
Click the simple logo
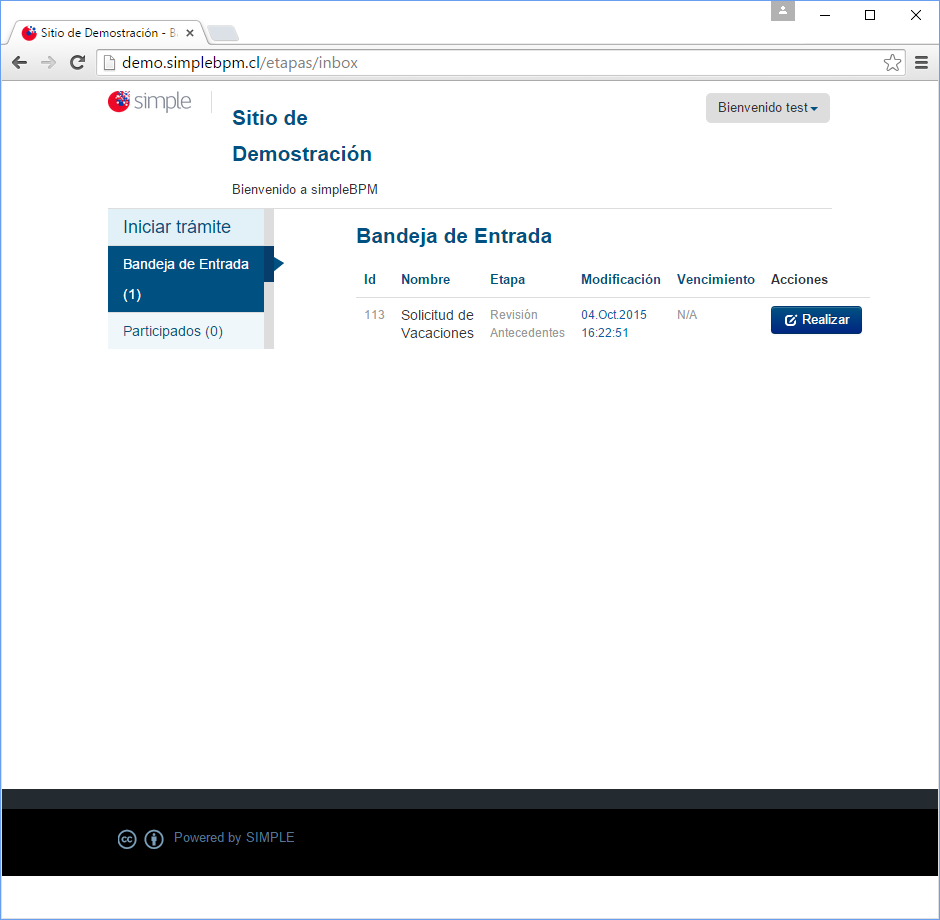click(150, 101)
